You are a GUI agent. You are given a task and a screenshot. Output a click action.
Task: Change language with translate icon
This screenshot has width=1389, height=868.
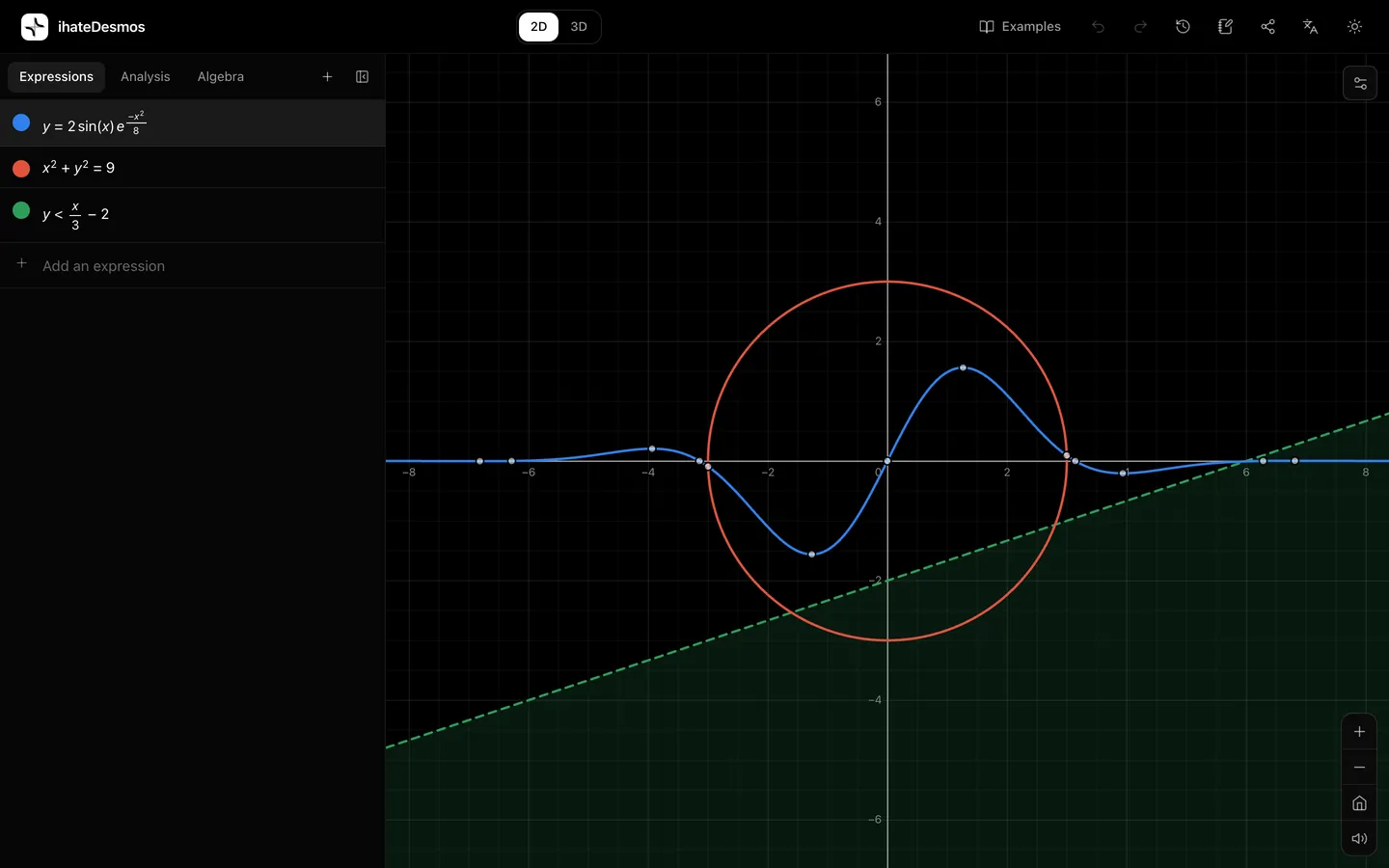[x=1310, y=27]
